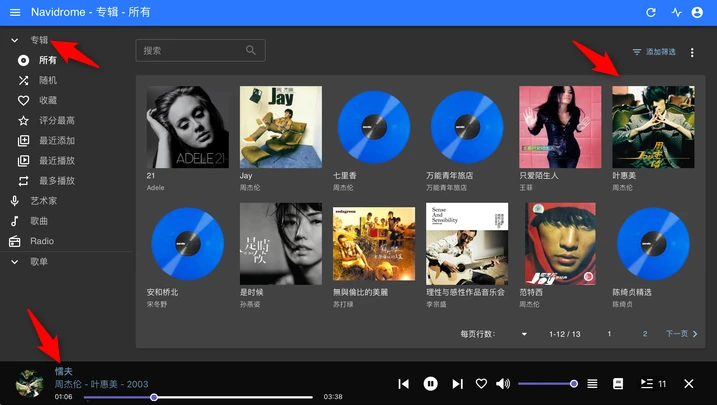This screenshot has height=405, width=717.
Task: Click the refresh icon in top bar
Action: [651, 12]
